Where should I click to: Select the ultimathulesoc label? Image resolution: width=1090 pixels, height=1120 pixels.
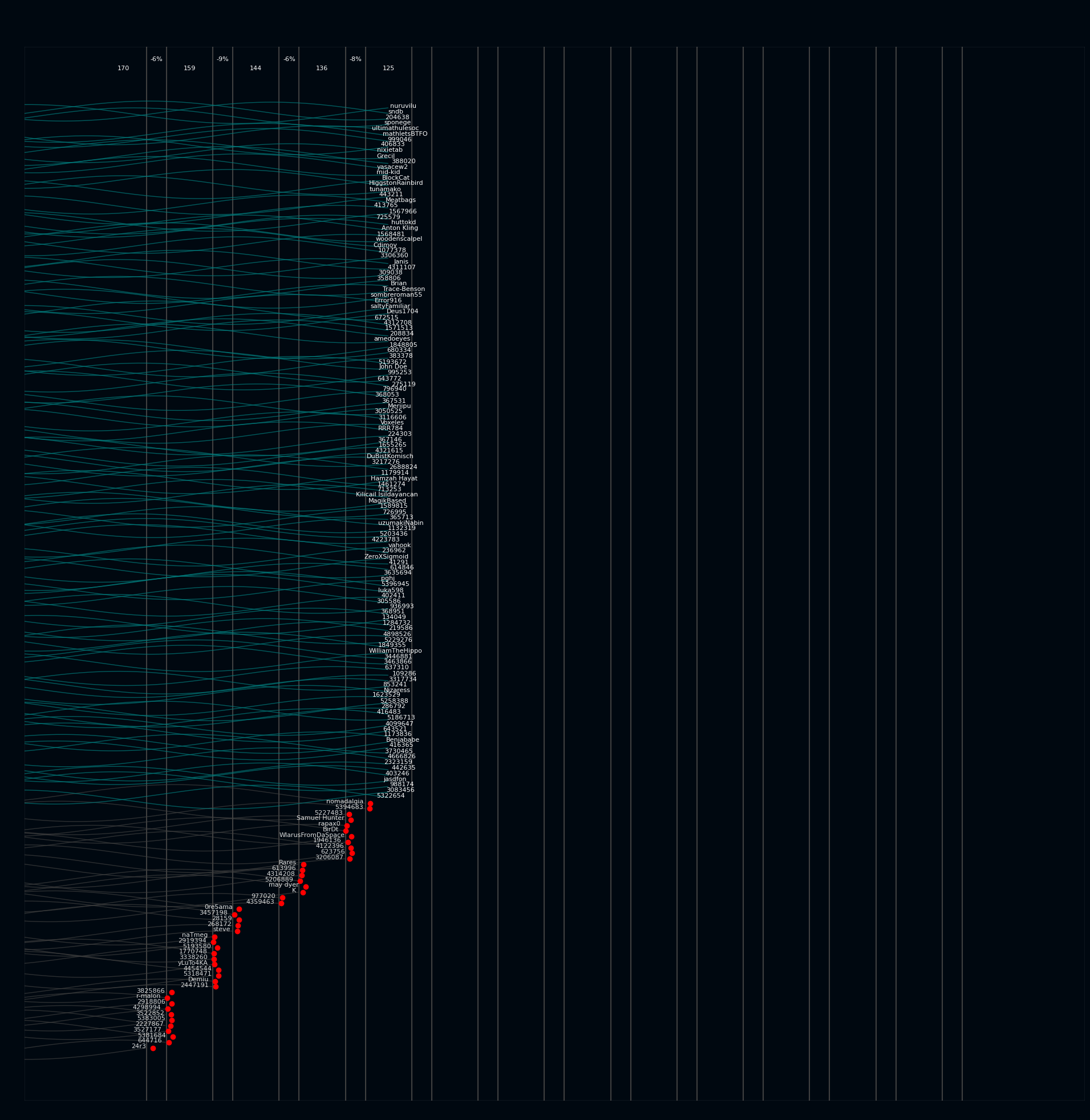click(395, 128)
